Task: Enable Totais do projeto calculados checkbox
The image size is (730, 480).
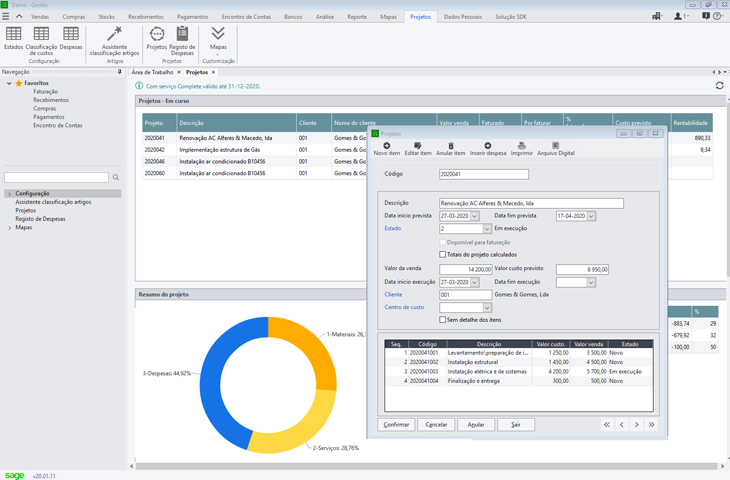Action: [443, 255]
